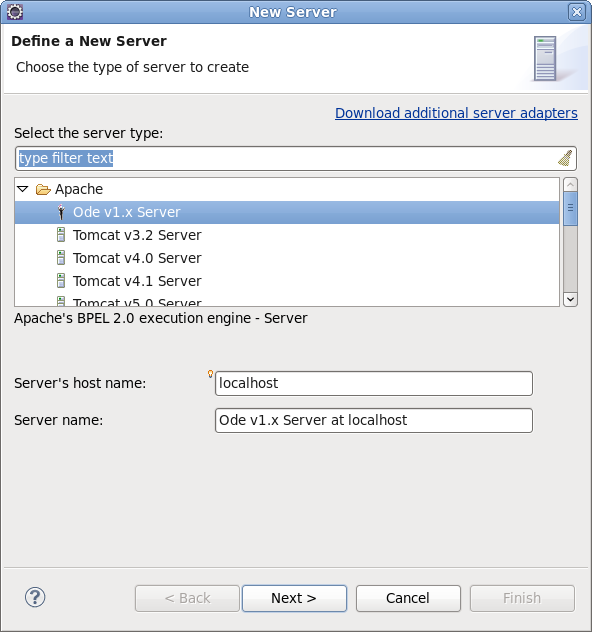Click the Tomcat v3.2 Server icon

[61, 235]
